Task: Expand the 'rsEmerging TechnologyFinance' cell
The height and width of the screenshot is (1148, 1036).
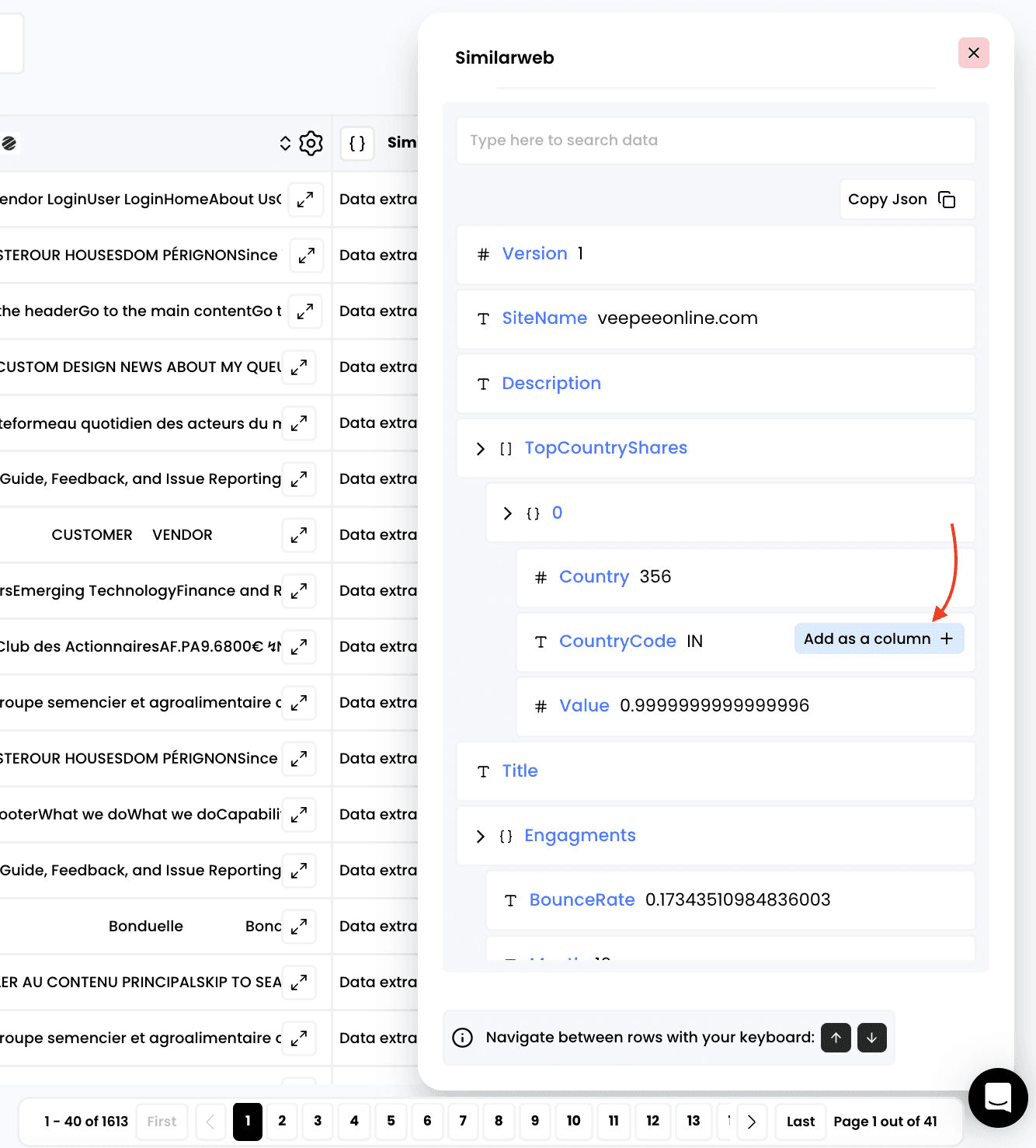Action: point(299,591)
